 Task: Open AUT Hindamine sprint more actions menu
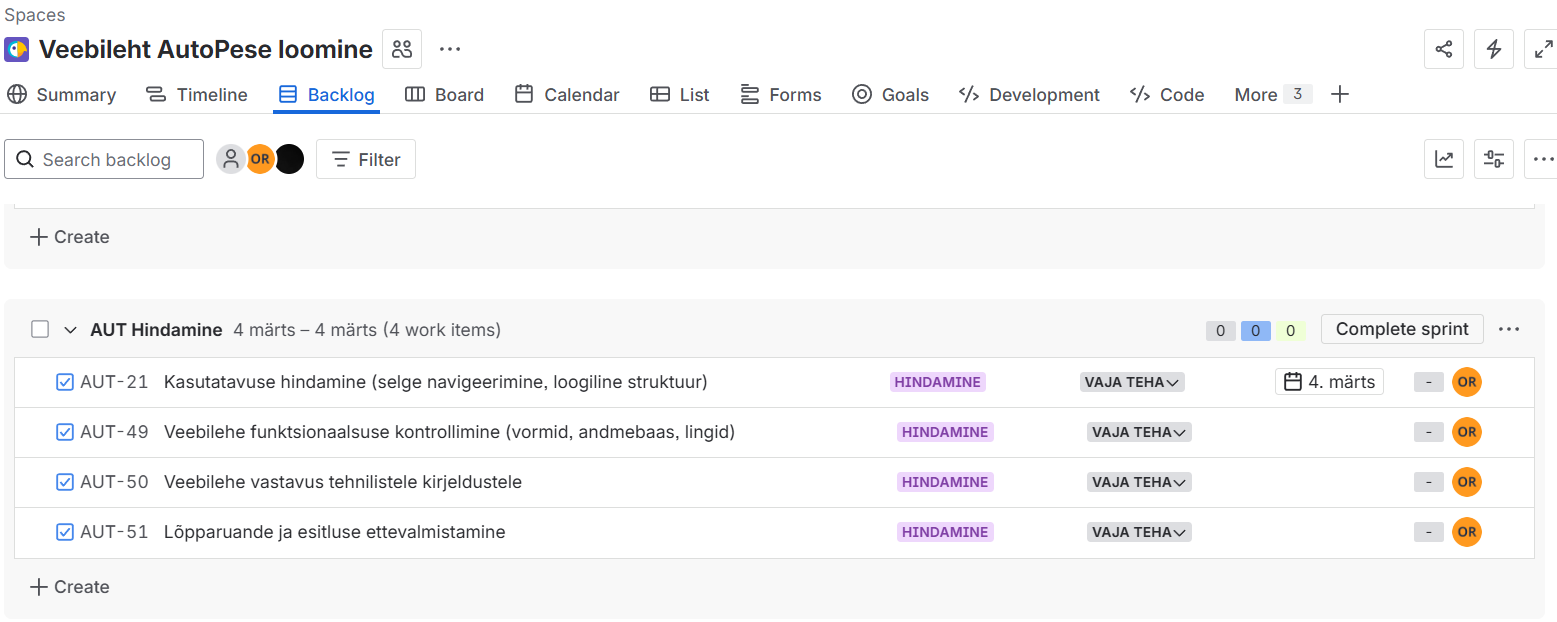[x=1509, y=329]
